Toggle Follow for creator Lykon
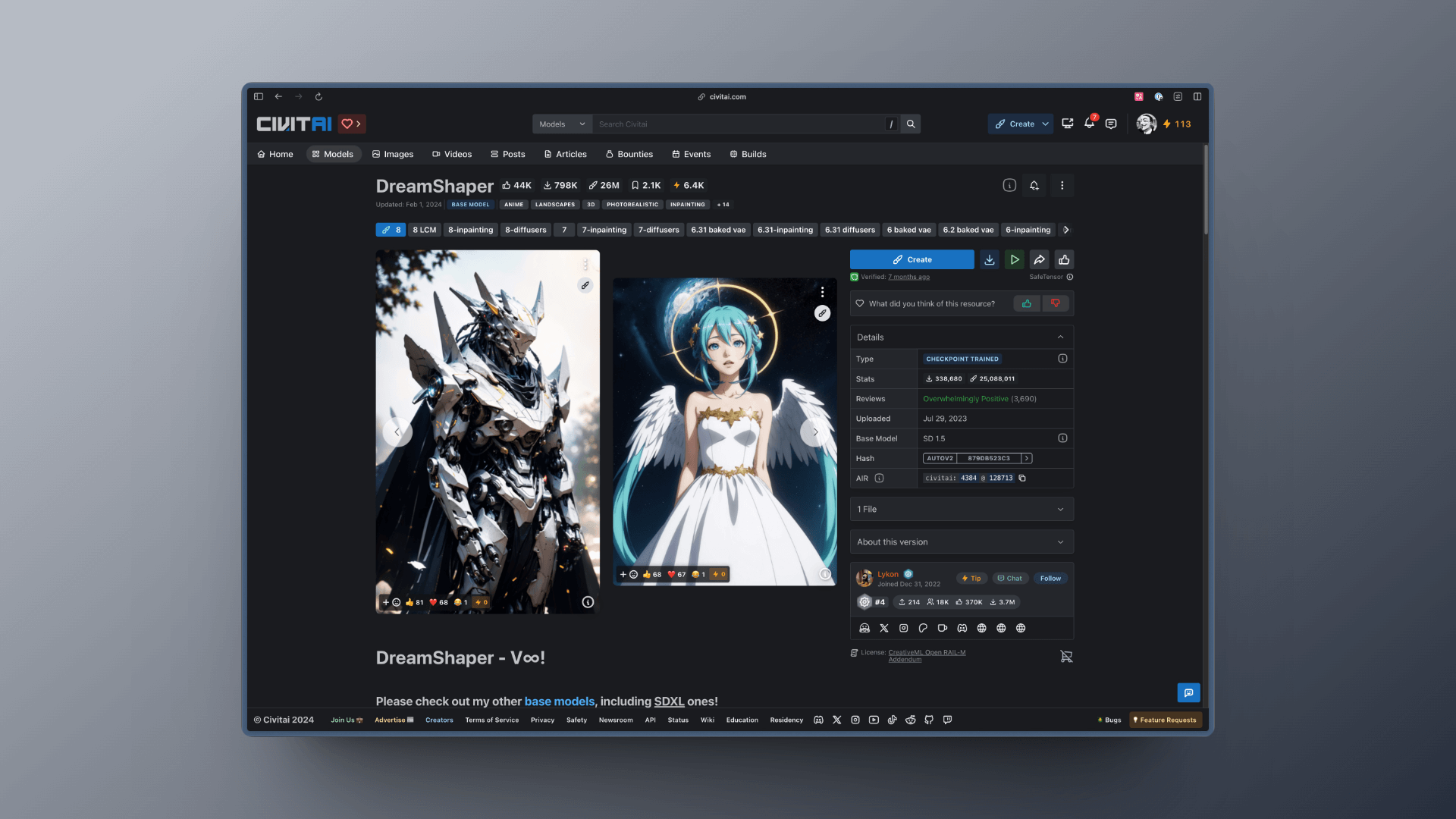 pyautogui.click(x=1050, y=578)
